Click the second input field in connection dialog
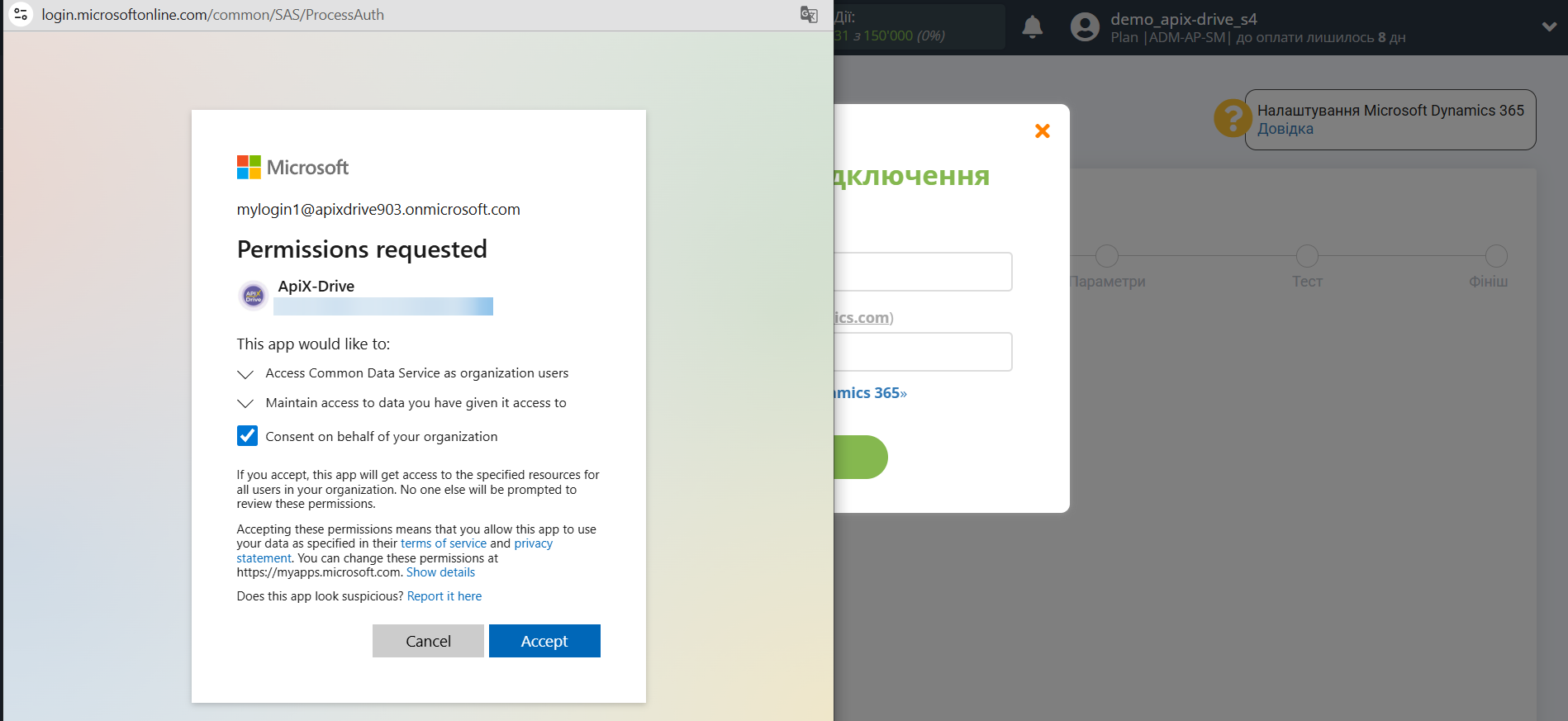This screenshot has height=721, width=1568. pos(923,352)
